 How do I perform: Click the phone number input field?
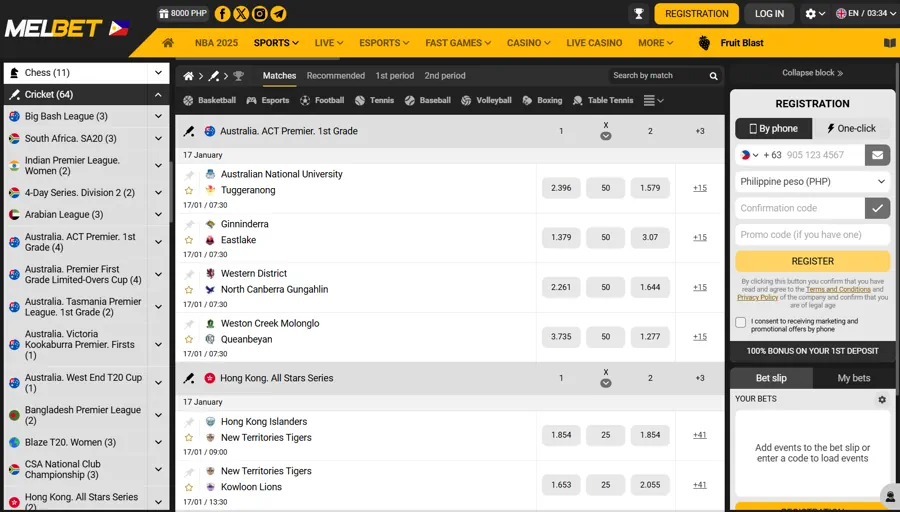pyautogui.click(x=823, y=155)
